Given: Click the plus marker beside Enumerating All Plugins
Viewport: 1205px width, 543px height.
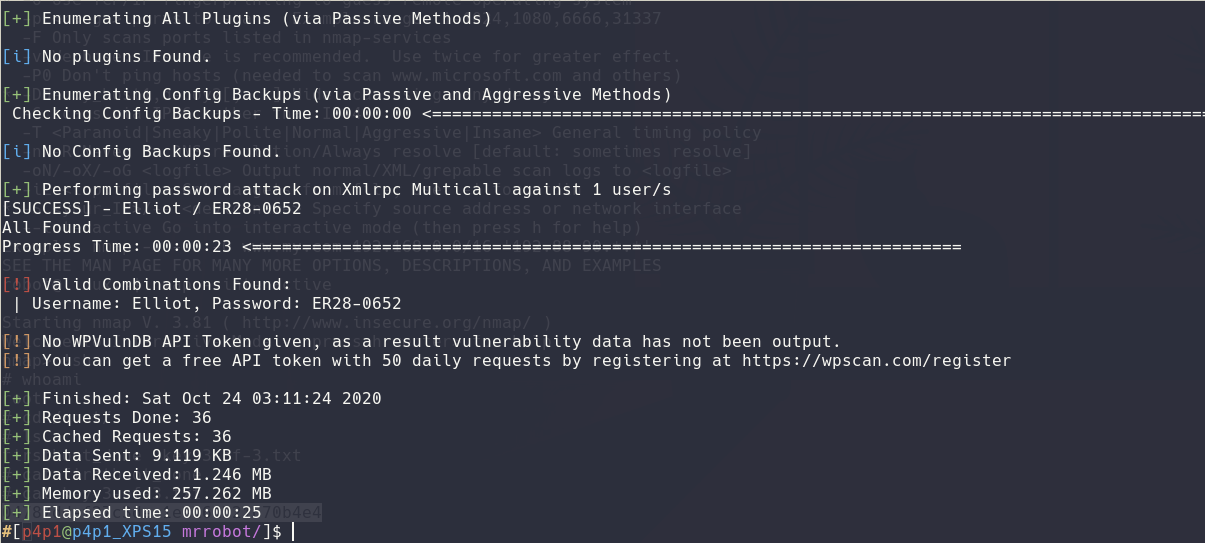Looking at the screenshot, I should click(17, 19).
